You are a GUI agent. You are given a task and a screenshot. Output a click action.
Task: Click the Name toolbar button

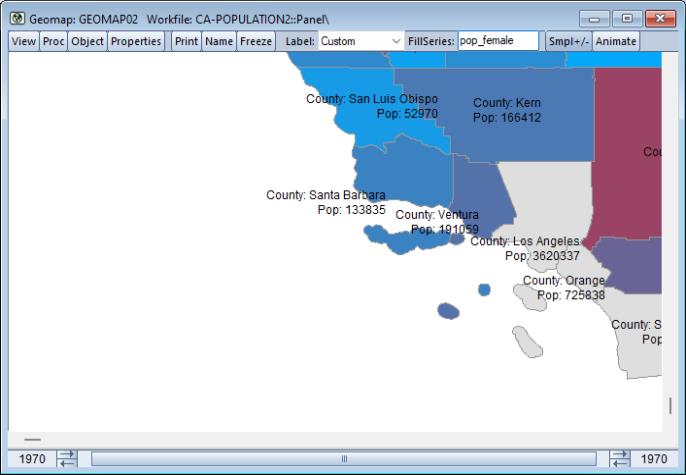(x=218, y=42)
